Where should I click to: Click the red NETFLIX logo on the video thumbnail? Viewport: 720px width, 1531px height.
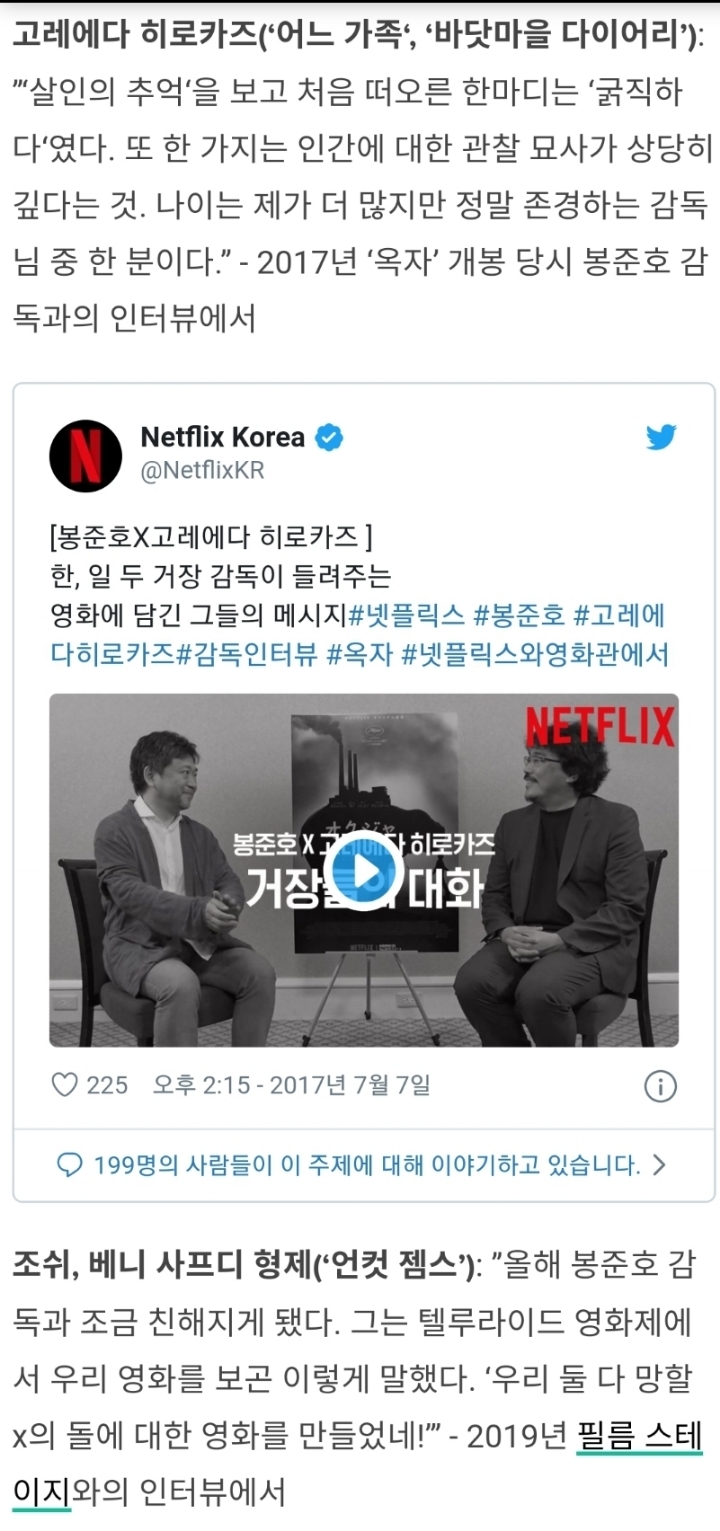click(x=600, y=727)
